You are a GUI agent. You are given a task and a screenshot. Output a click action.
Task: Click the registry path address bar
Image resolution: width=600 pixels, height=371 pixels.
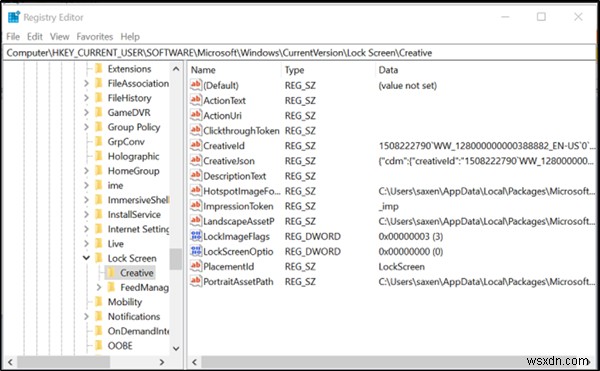[300, 53]
